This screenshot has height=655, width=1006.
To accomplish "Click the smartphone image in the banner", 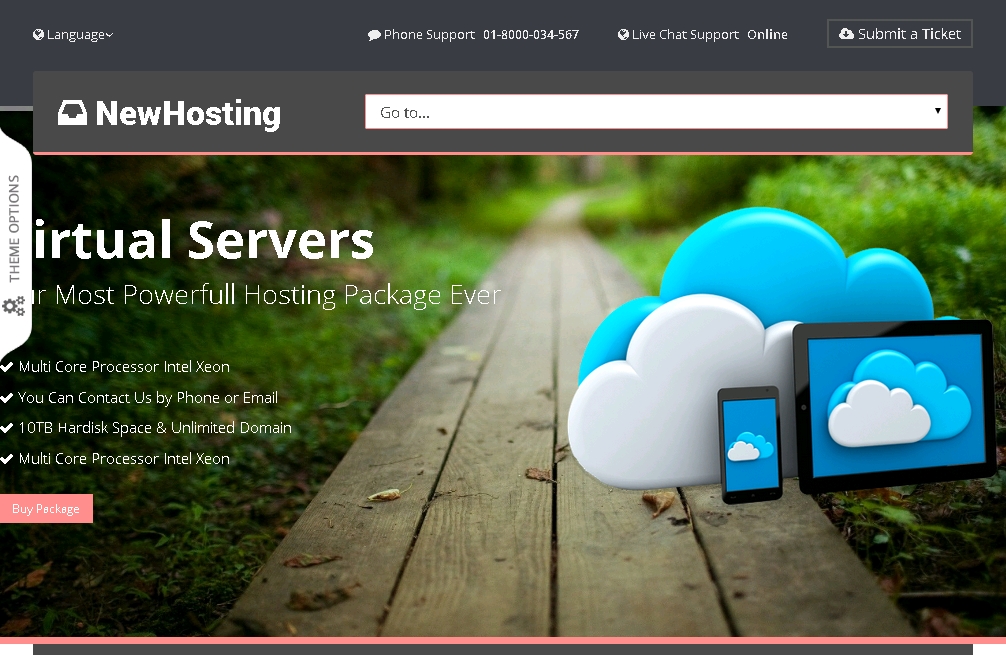I will tap(749, 443).
